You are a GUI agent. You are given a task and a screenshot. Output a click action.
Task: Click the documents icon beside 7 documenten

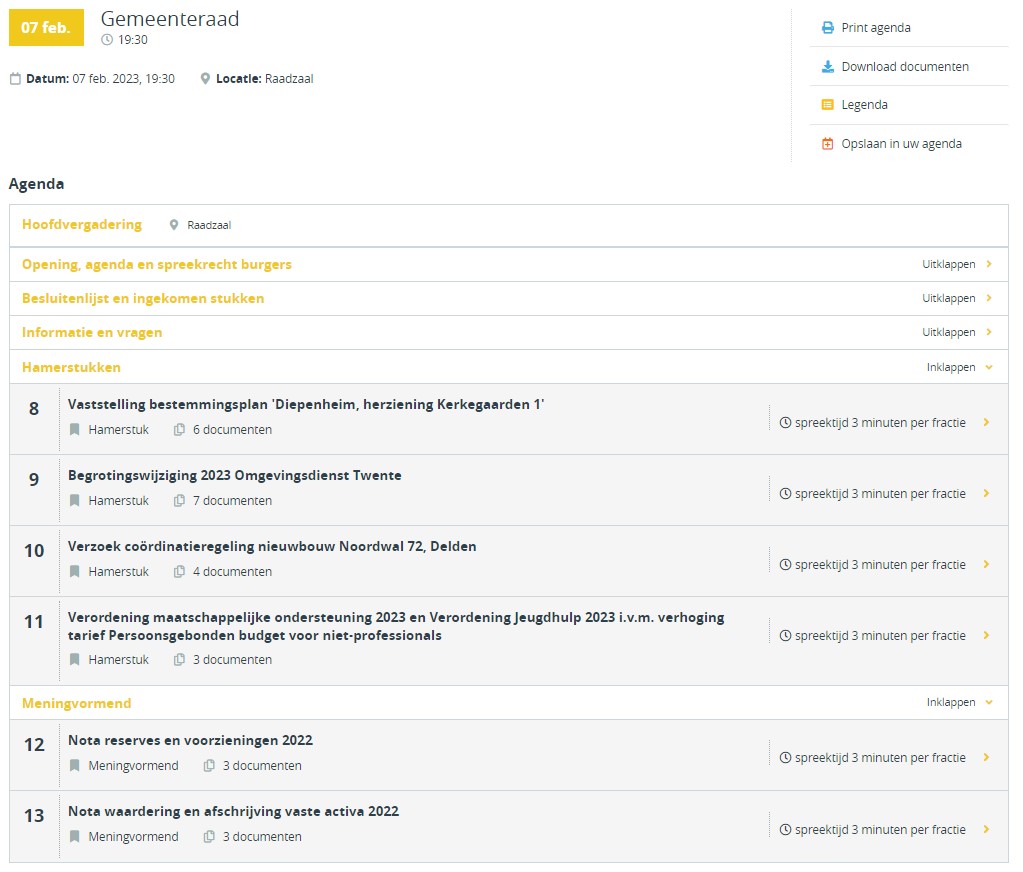(179, 501)
